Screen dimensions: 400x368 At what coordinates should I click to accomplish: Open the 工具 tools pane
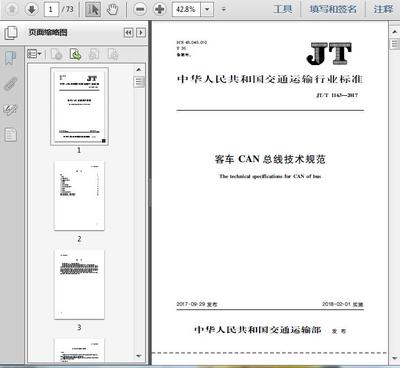pos(283,9)
